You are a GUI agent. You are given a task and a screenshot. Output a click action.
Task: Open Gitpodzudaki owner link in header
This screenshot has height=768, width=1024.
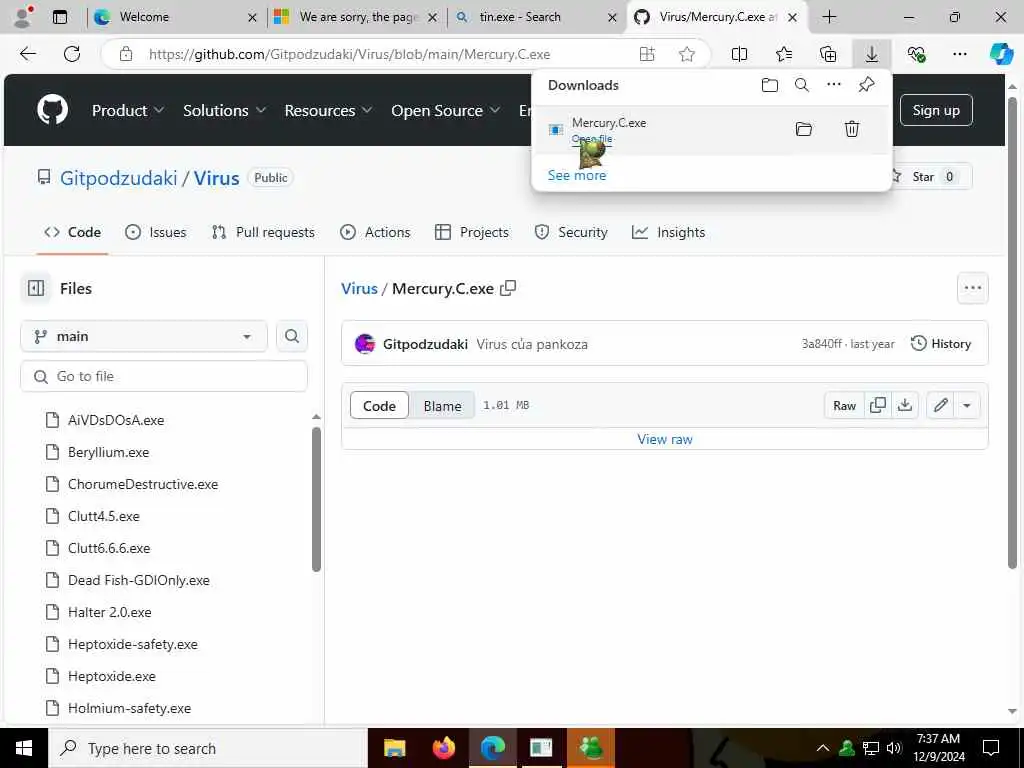tap(119, 178)
